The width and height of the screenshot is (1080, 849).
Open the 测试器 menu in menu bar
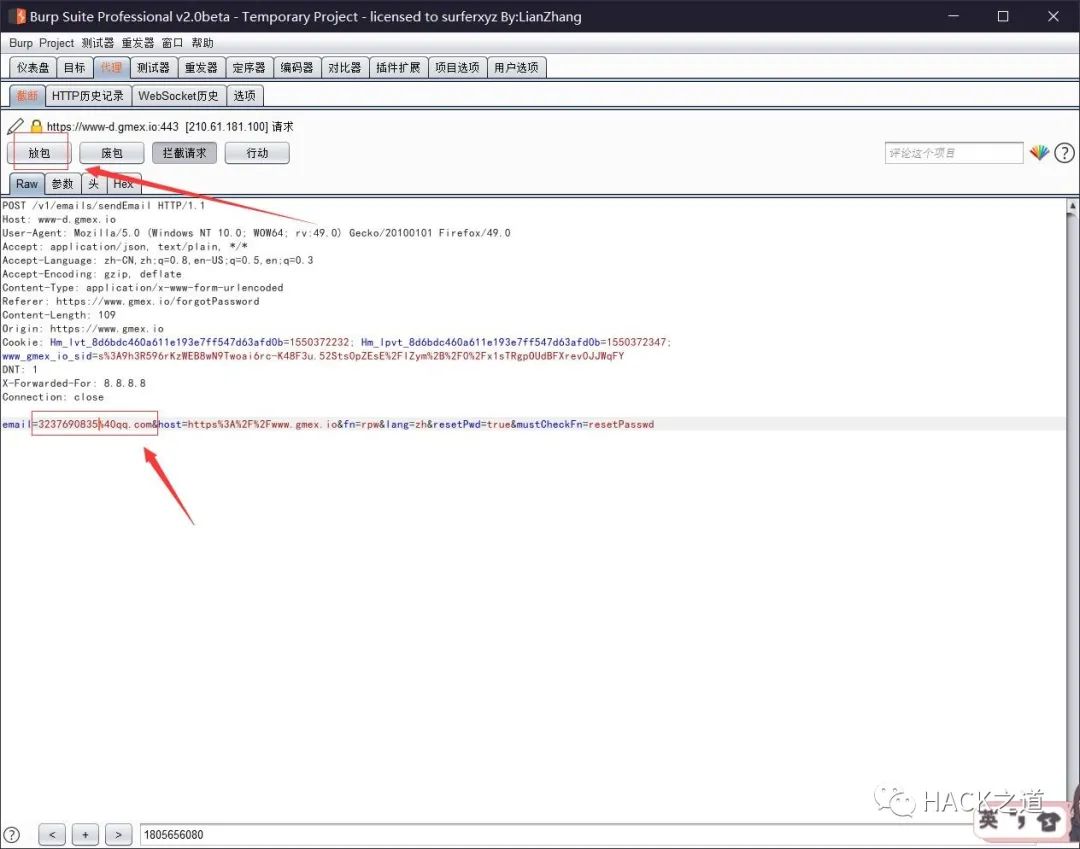[x=98, y=43]
